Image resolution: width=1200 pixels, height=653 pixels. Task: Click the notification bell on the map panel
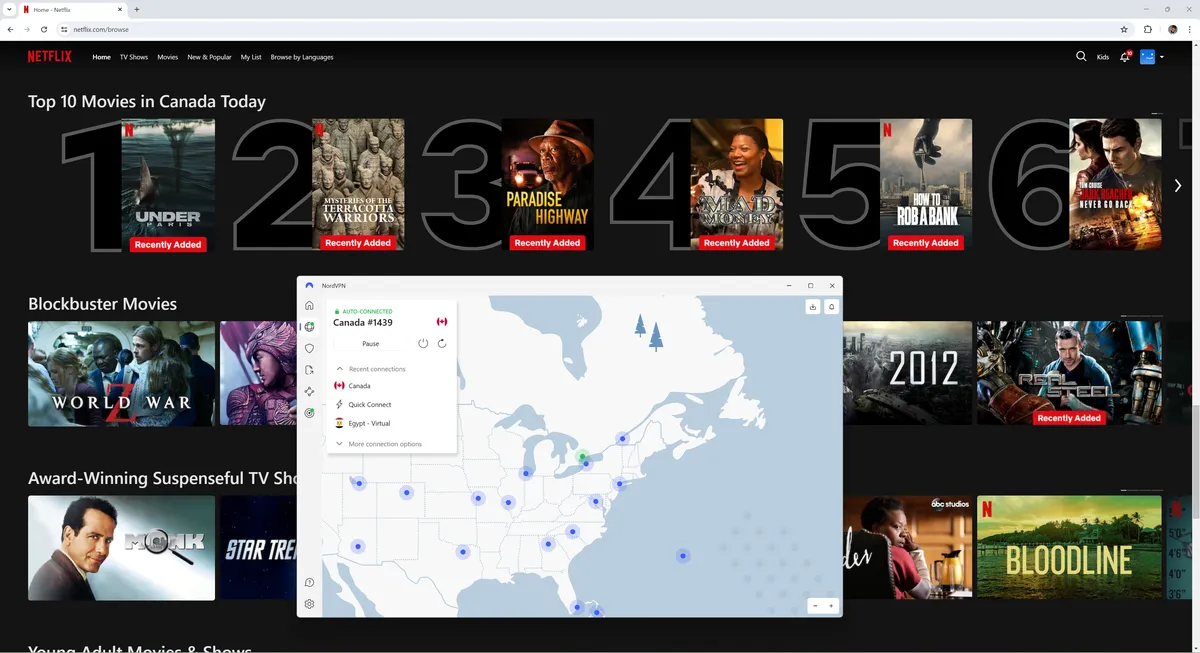coord(831,307)
